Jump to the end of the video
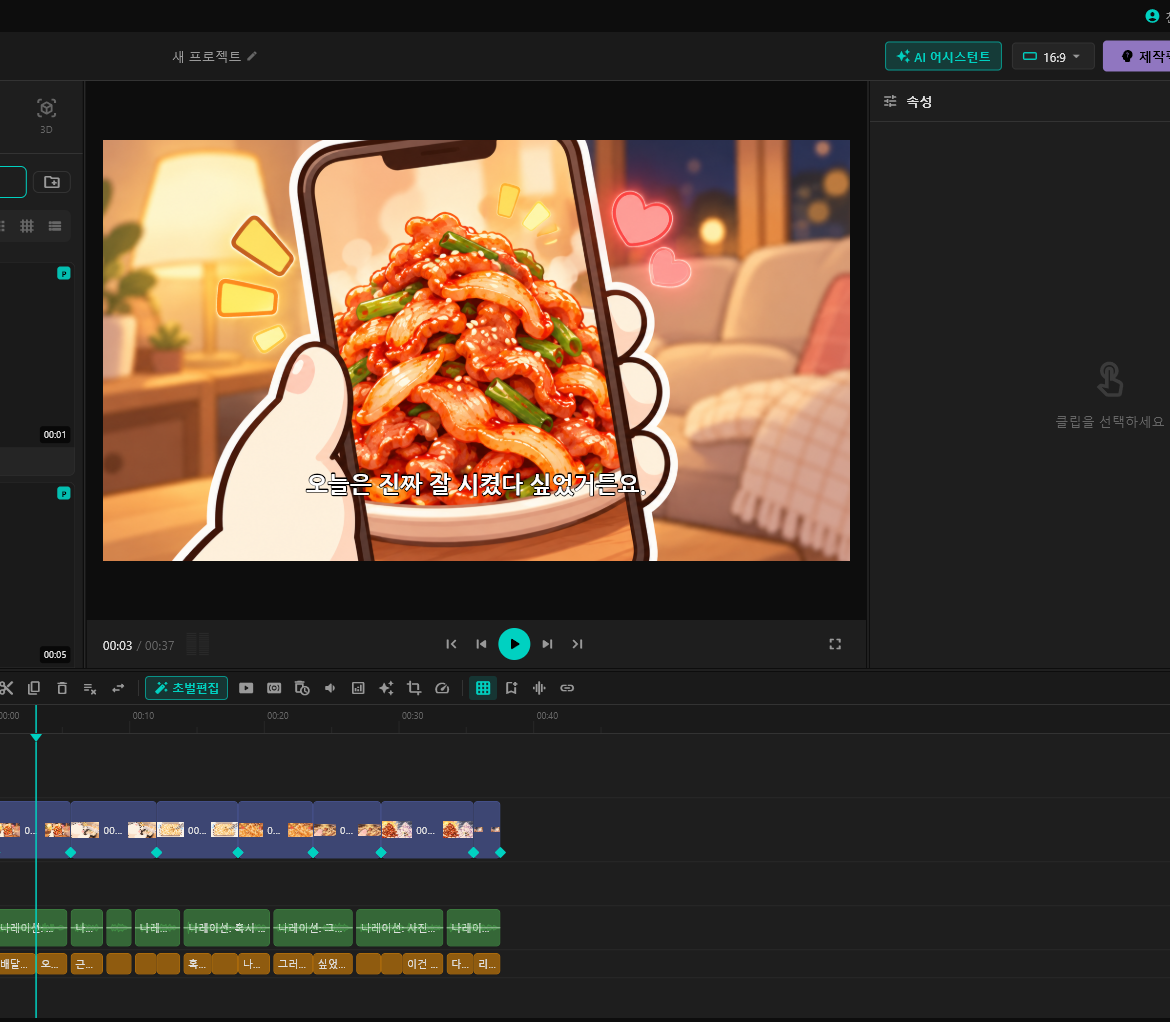Viewport: 1170px width, 1022px height. 578,644
